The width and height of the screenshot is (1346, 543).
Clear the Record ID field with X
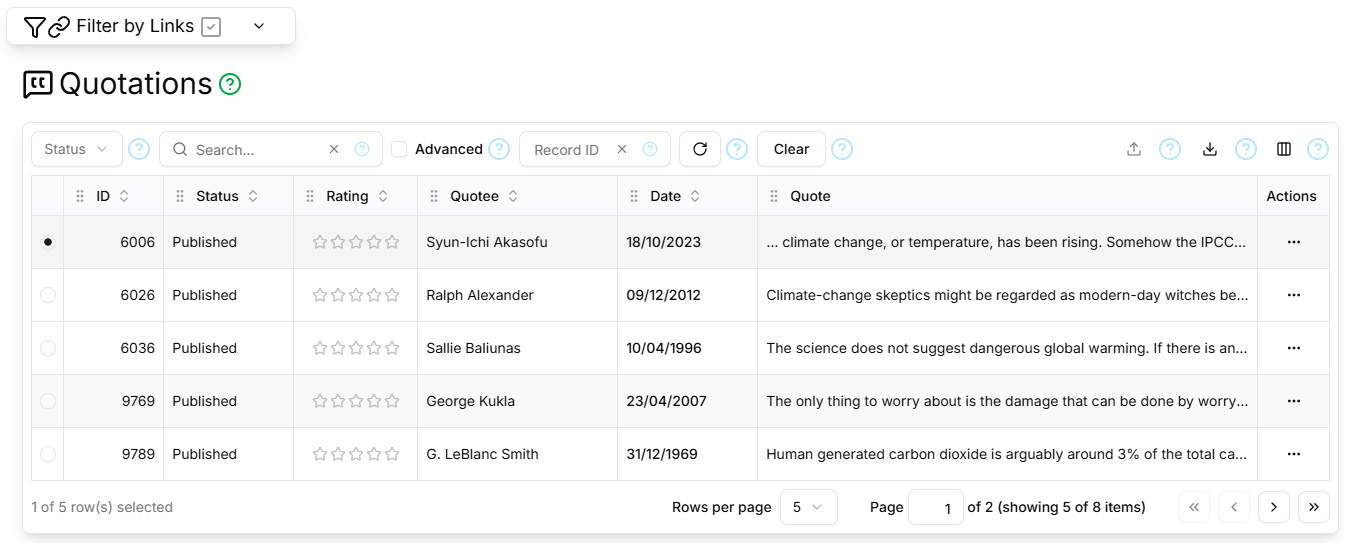click(622, 149)
